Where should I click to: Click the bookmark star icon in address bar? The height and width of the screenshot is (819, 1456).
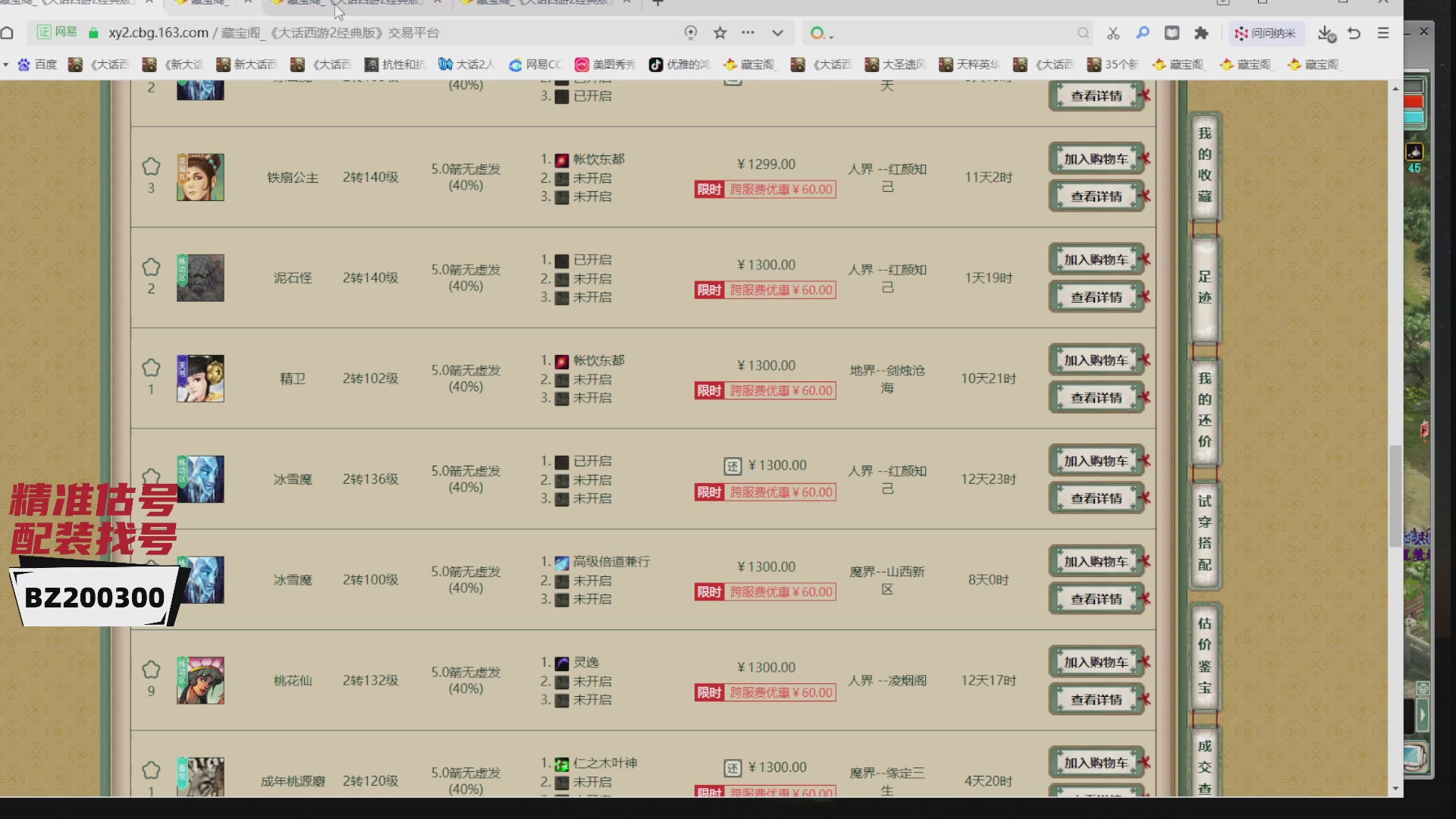[720, 33]
